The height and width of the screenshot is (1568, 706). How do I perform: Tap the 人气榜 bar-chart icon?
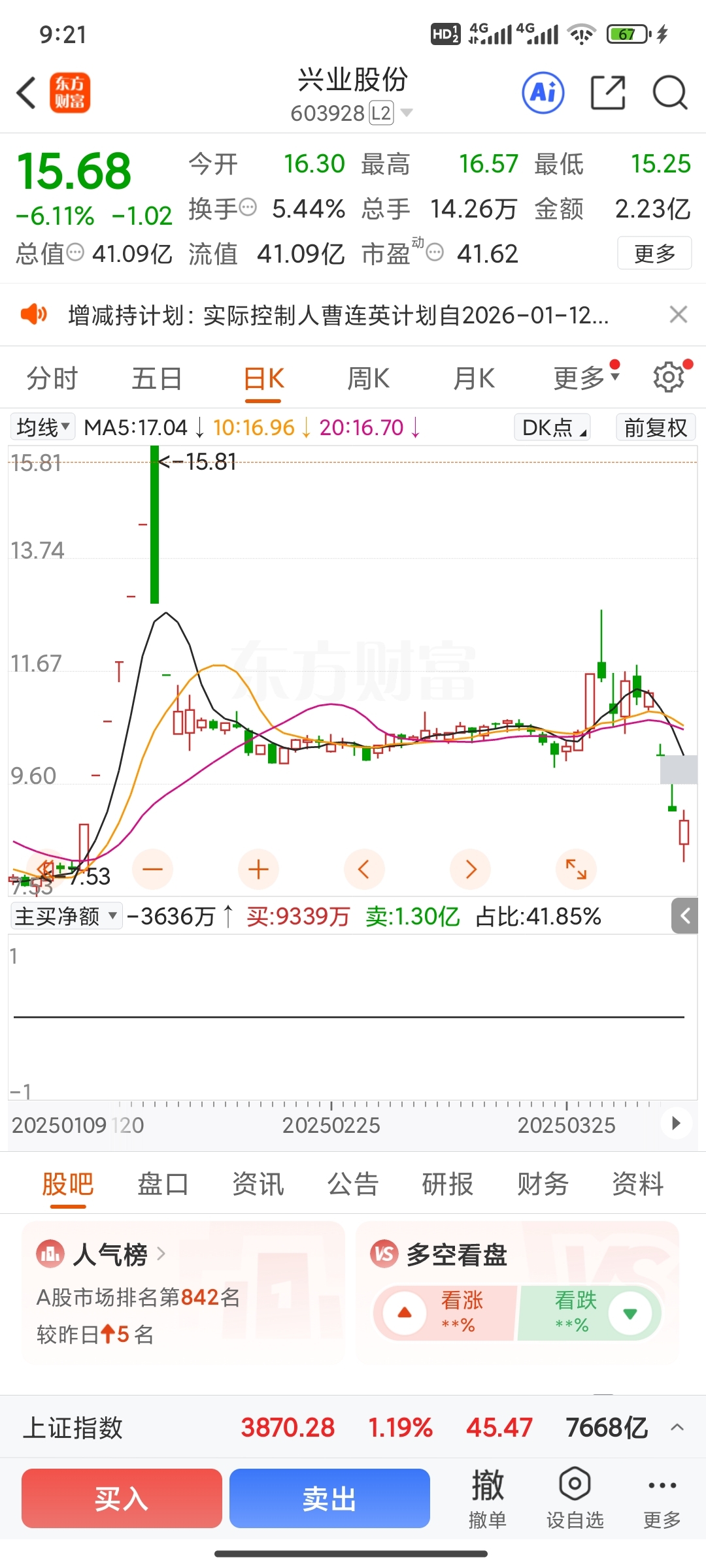50,1254
